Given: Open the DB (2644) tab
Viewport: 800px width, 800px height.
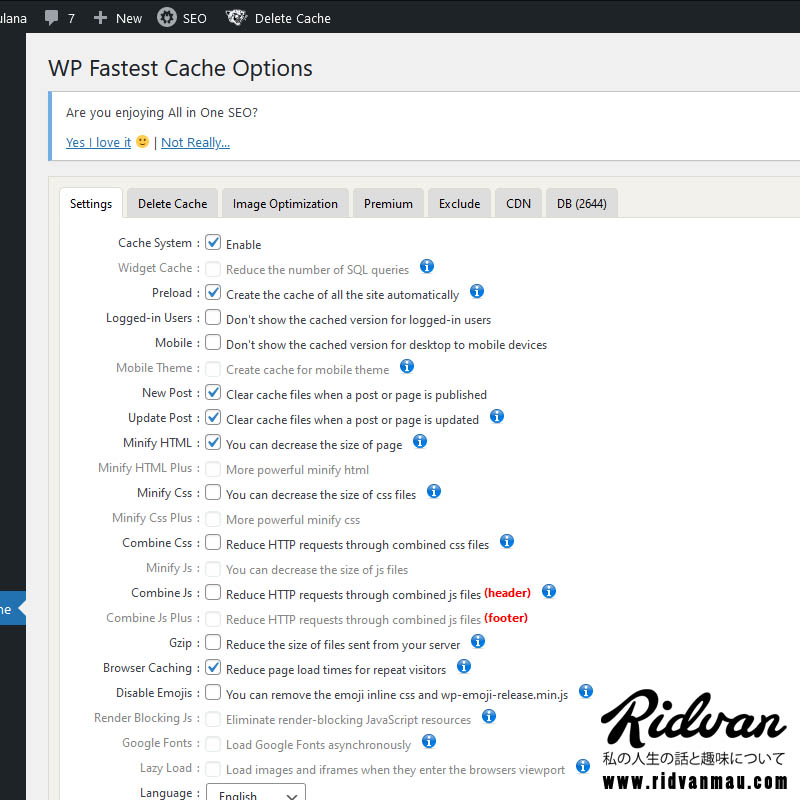Looking at the screenshot, I should [582, 204].
